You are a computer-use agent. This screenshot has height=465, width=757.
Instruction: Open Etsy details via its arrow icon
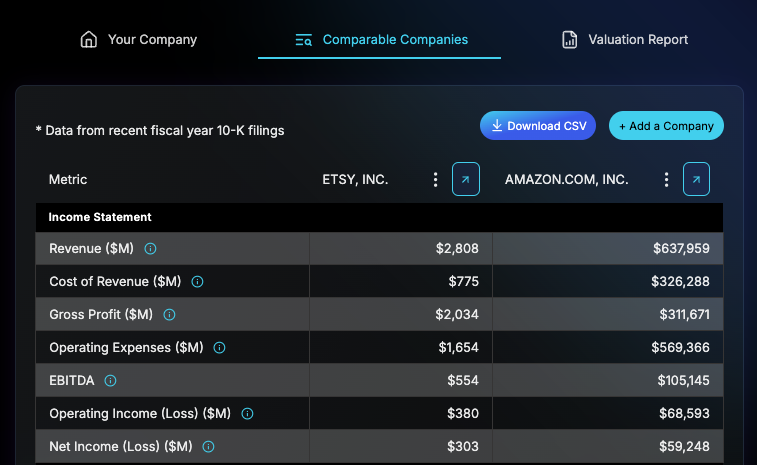click(465, 179)
